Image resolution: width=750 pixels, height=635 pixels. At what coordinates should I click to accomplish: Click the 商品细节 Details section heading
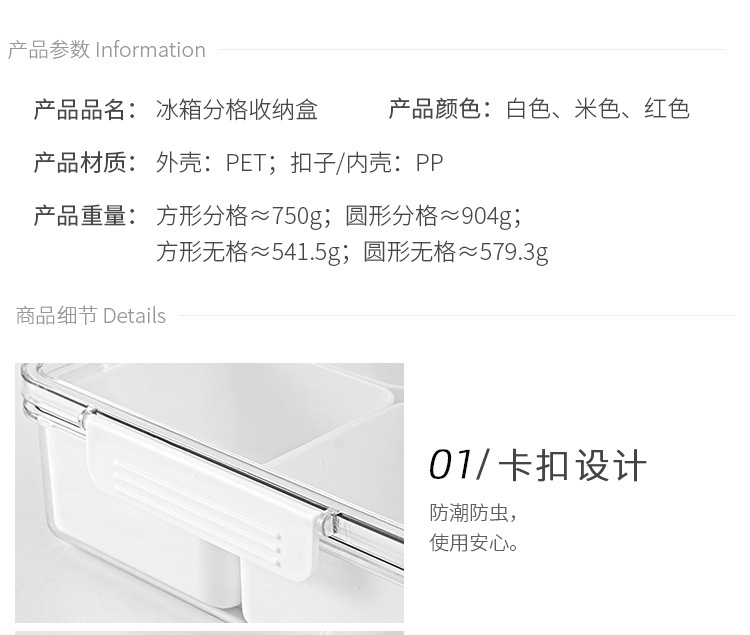click(91, 316)
